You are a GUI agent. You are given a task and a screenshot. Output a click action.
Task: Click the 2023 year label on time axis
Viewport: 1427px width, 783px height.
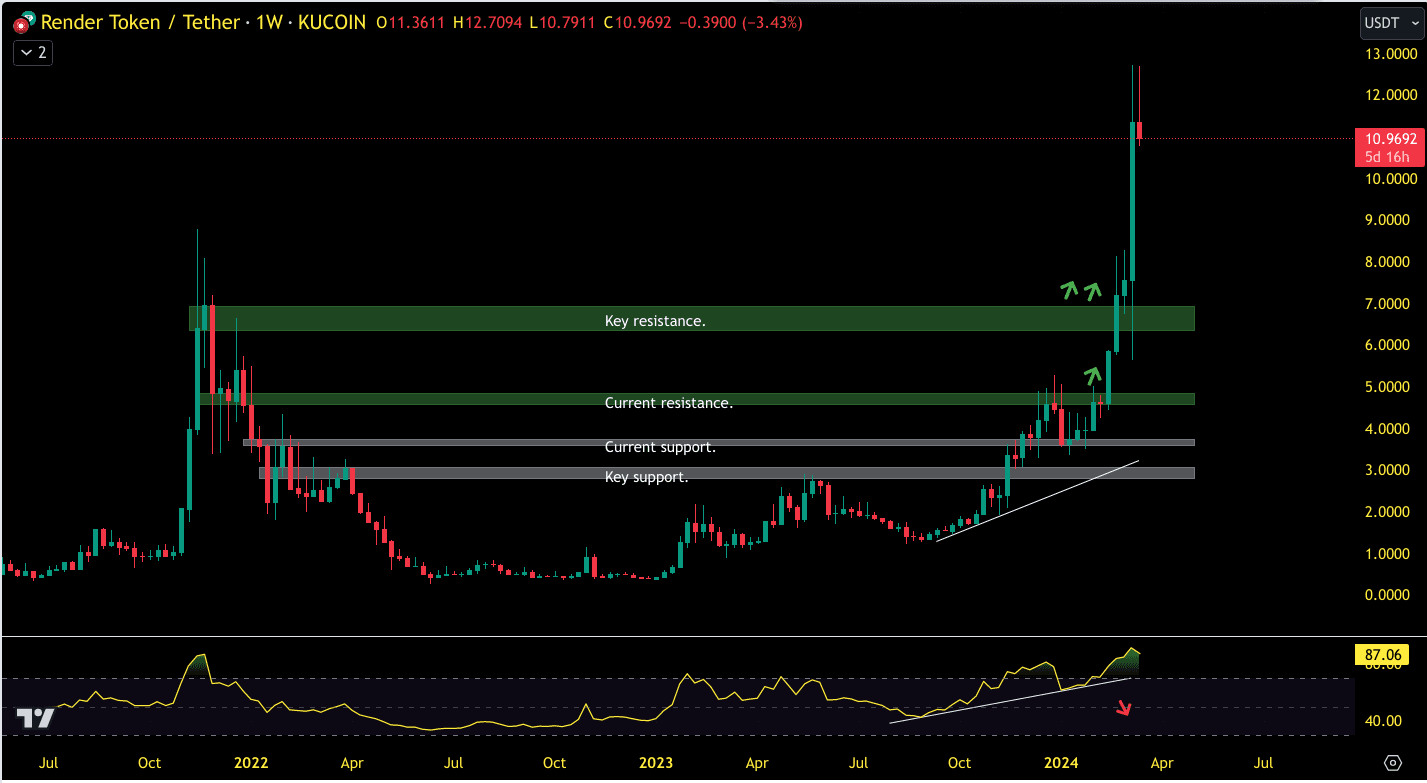pos(655,763)
